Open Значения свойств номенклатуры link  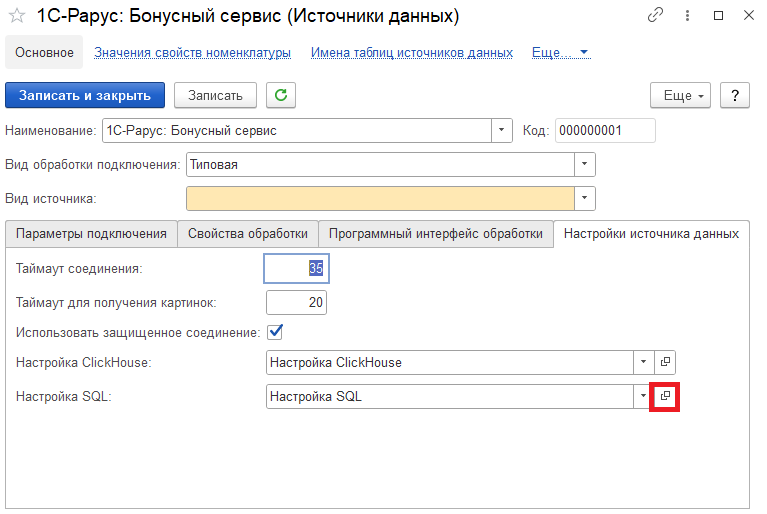point(192,52)
